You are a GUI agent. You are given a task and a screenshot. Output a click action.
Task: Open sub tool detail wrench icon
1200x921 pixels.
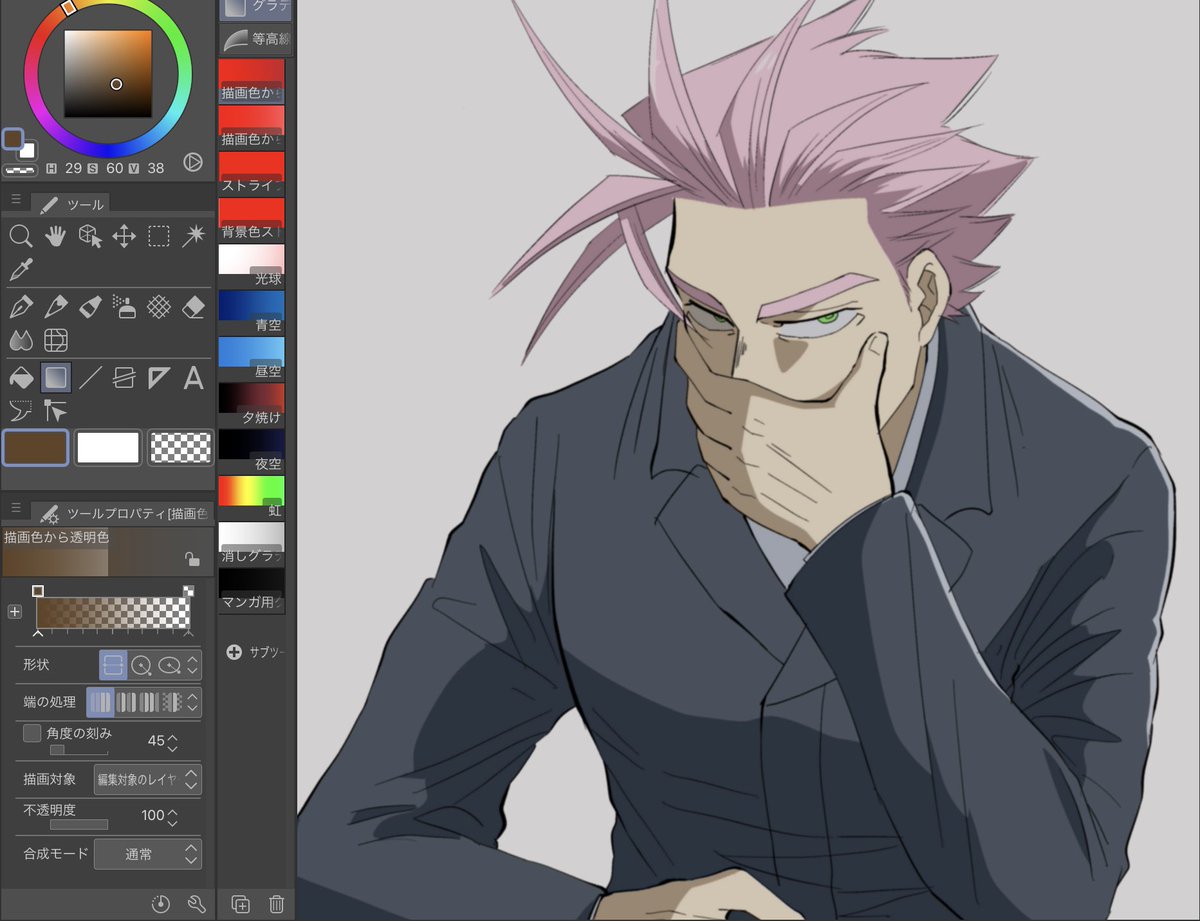(196, 904)
